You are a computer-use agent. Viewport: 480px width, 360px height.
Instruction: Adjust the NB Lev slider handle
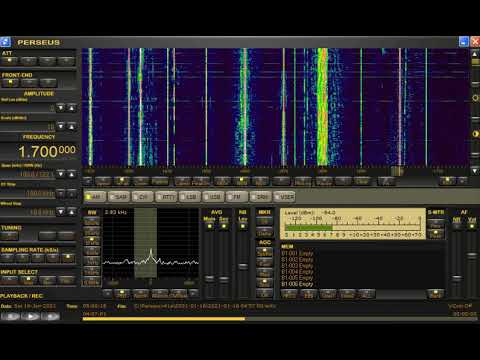pyautogui.click(x=243, y=266)
